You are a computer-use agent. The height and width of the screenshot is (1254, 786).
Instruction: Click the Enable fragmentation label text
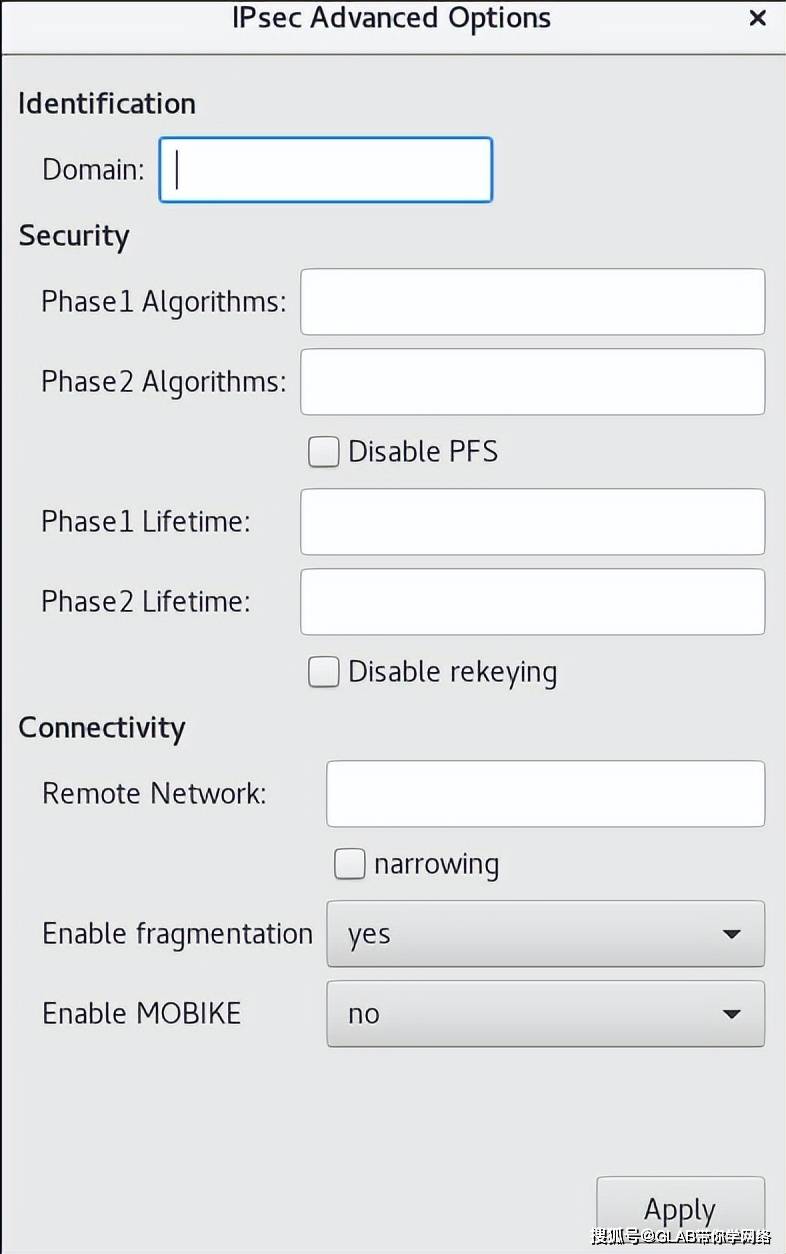pos(177,934)
